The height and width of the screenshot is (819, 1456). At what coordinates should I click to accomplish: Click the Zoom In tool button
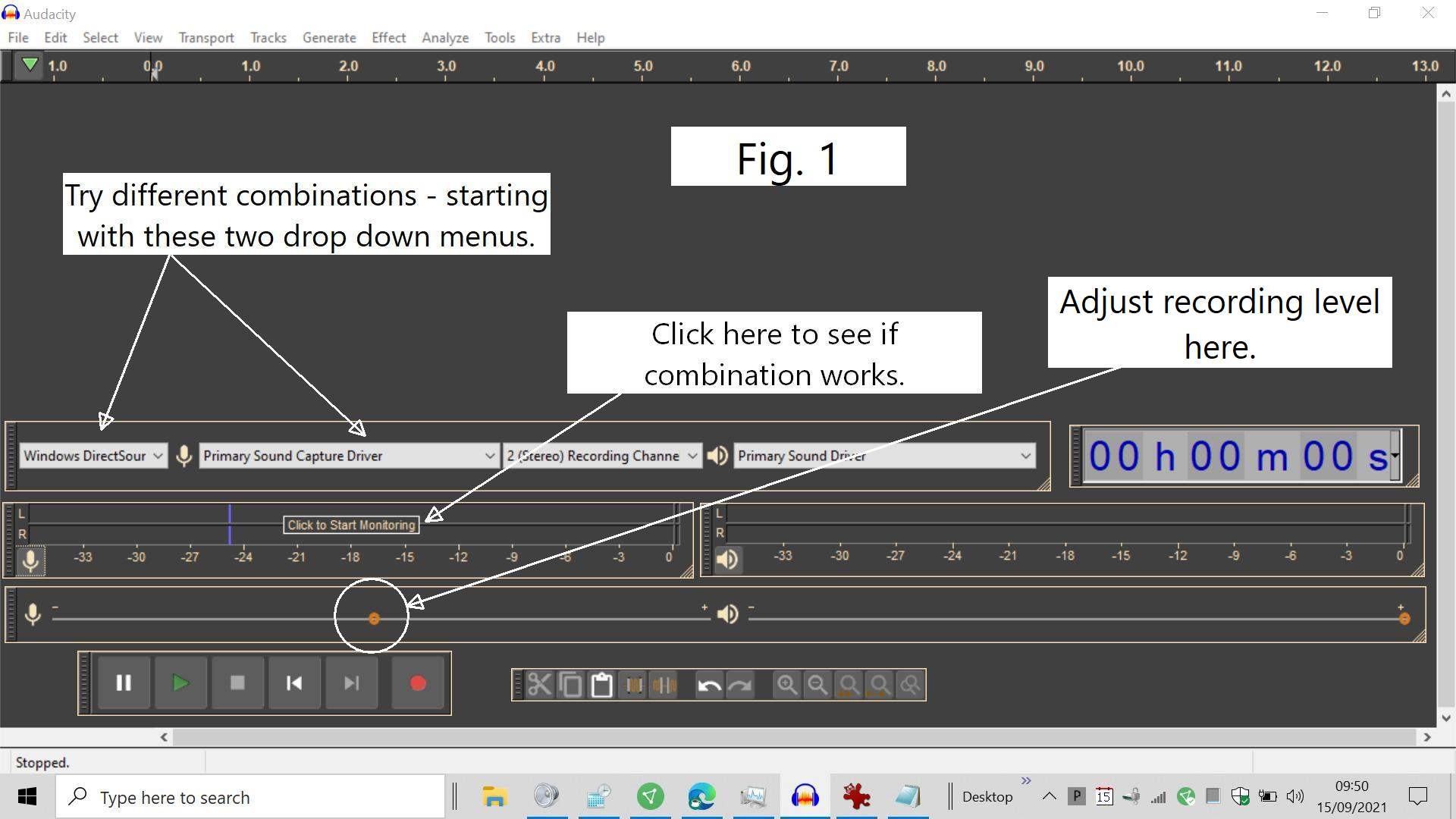[x=788, y=684]
